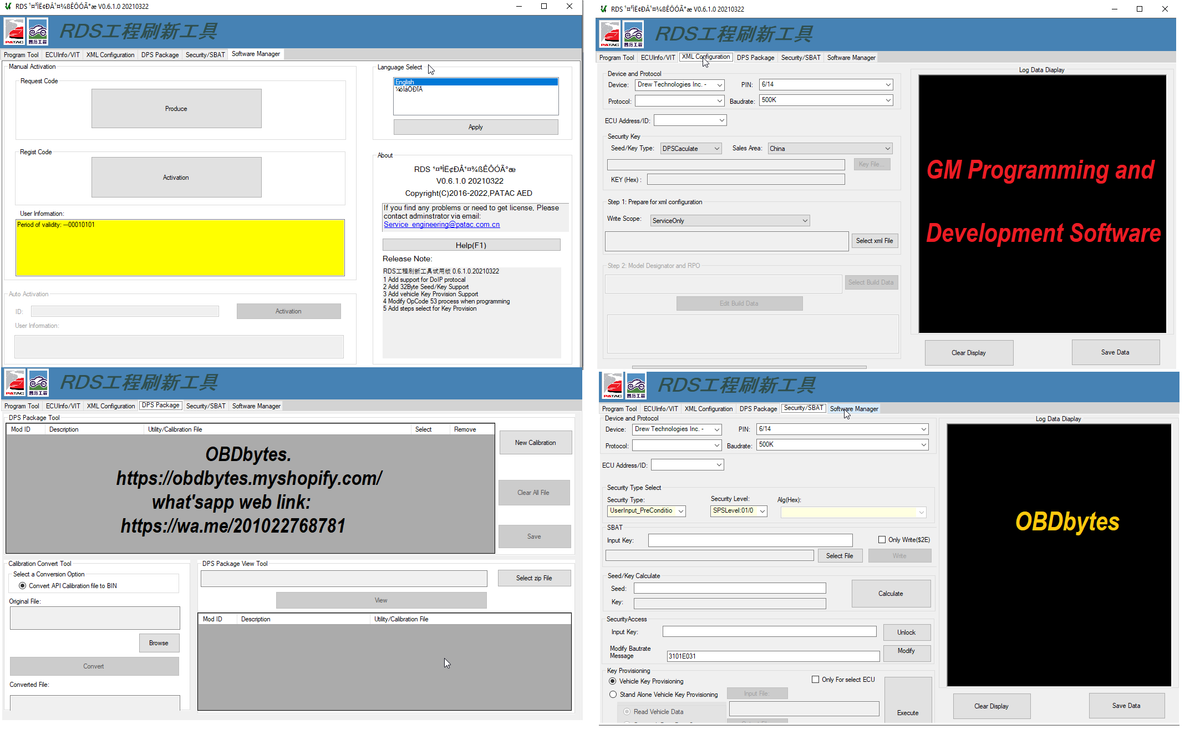Switch to the ECUInfo/VIT tab
This screenshot has height=729, width=1200.
click(x=61, y=54)
